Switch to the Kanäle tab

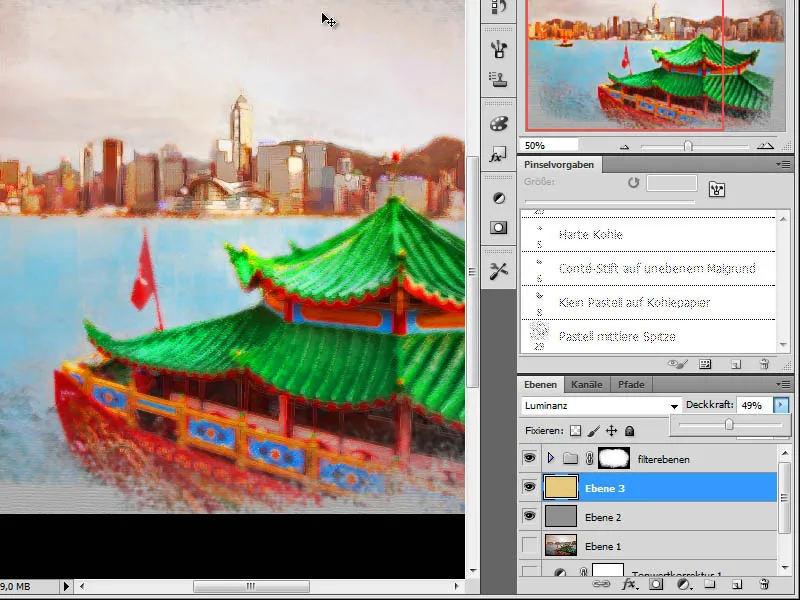(587, 385)
